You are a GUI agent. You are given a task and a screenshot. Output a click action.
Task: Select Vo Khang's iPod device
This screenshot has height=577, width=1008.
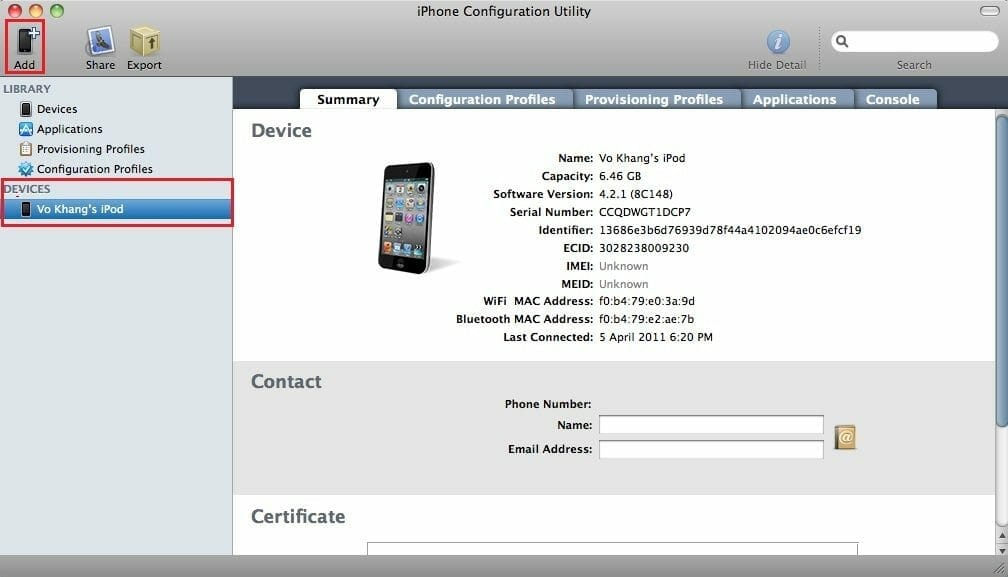tap(80, 209)
